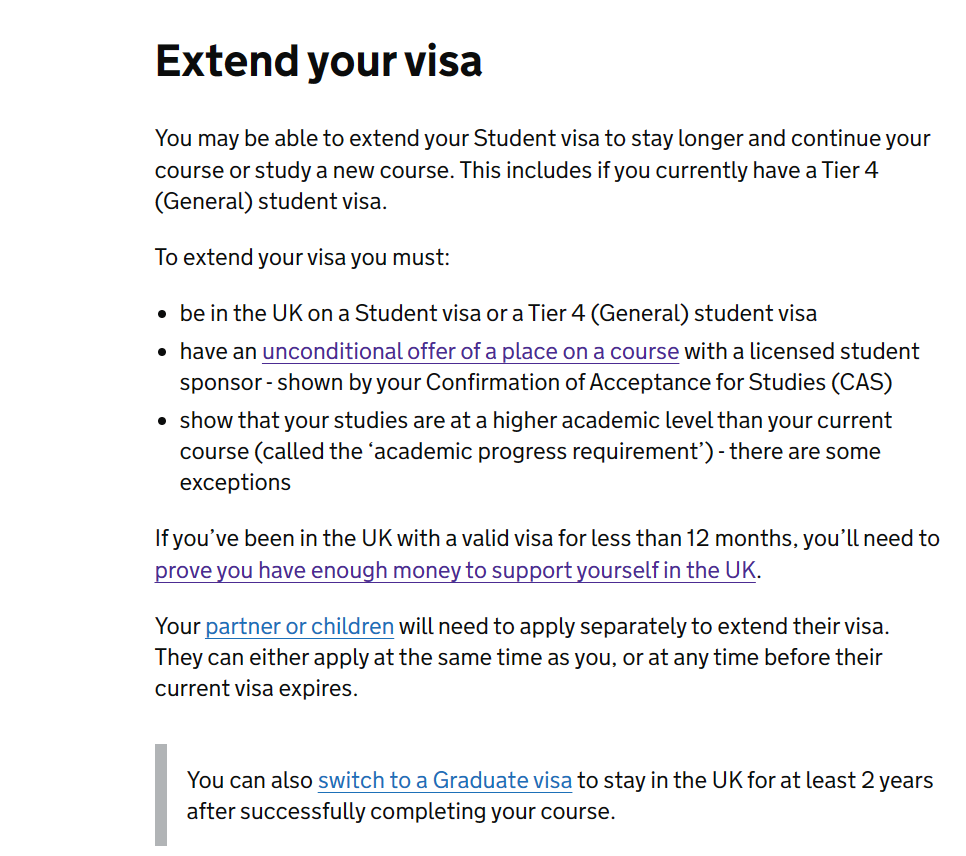
Task: Open the partner or children link
Action: pyautogui.click(x=299, y=626)
